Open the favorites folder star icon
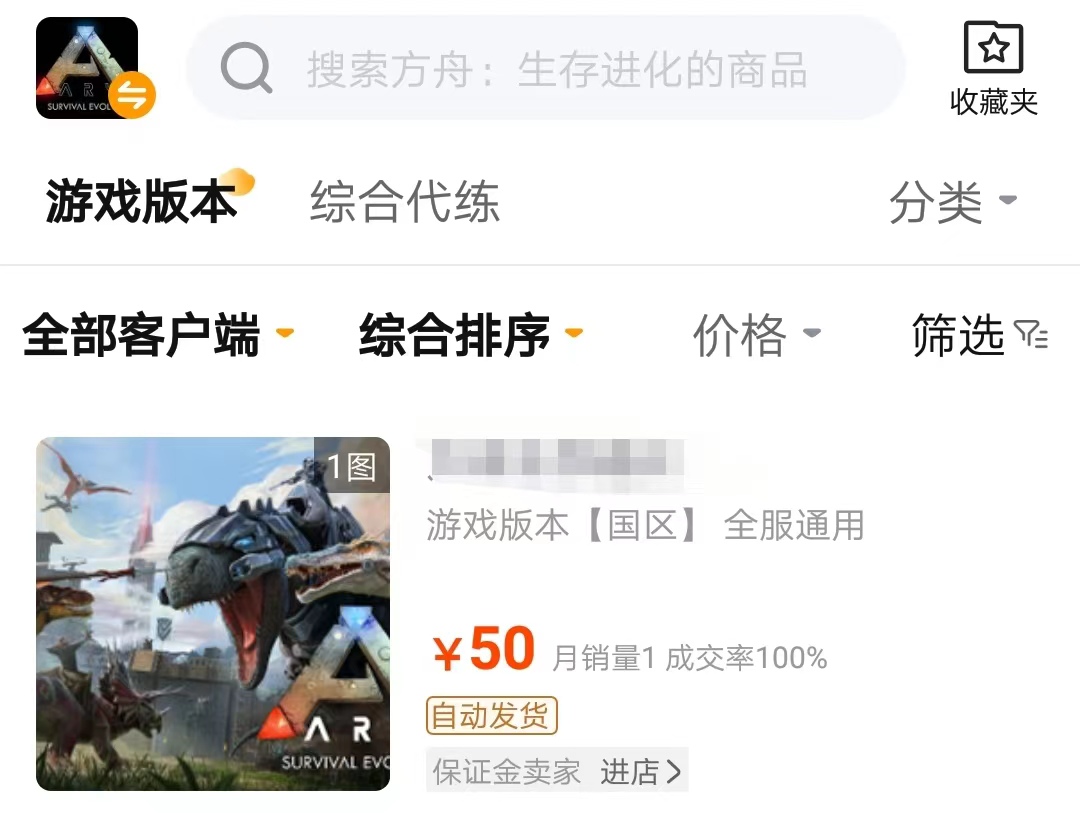1080x813 pixels. (993, 47)
